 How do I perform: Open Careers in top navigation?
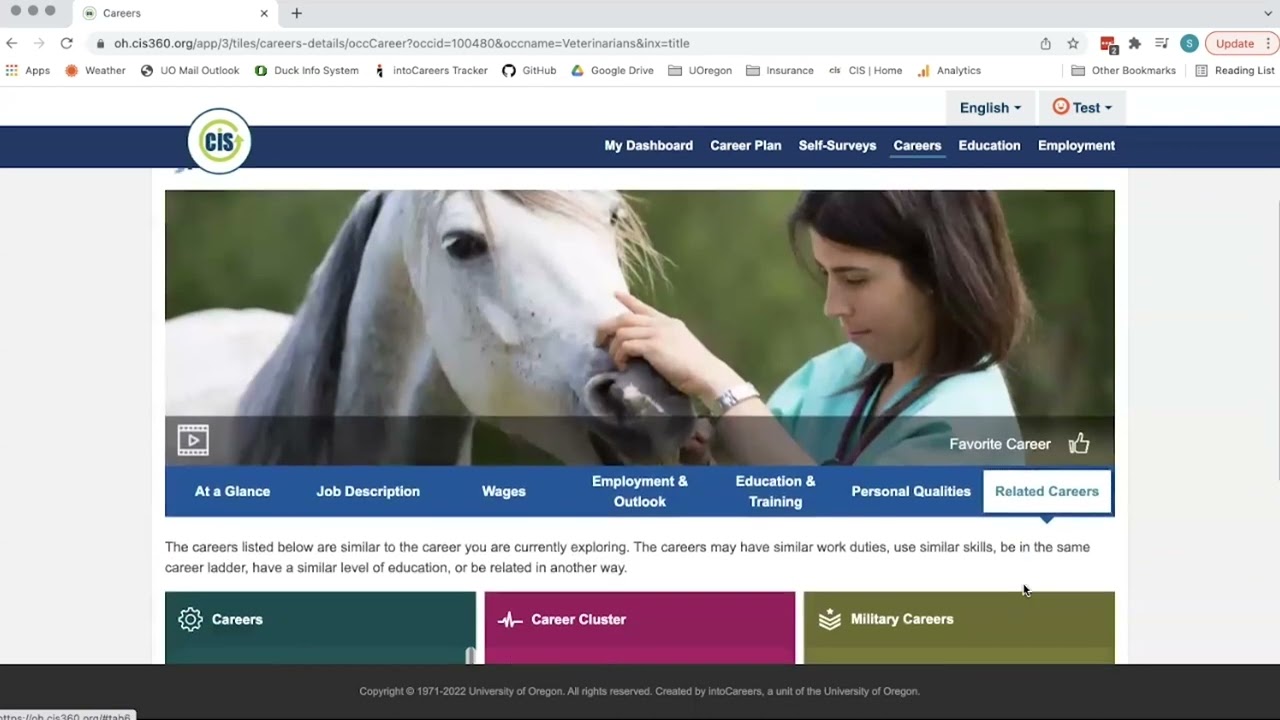tap(917, 146)
